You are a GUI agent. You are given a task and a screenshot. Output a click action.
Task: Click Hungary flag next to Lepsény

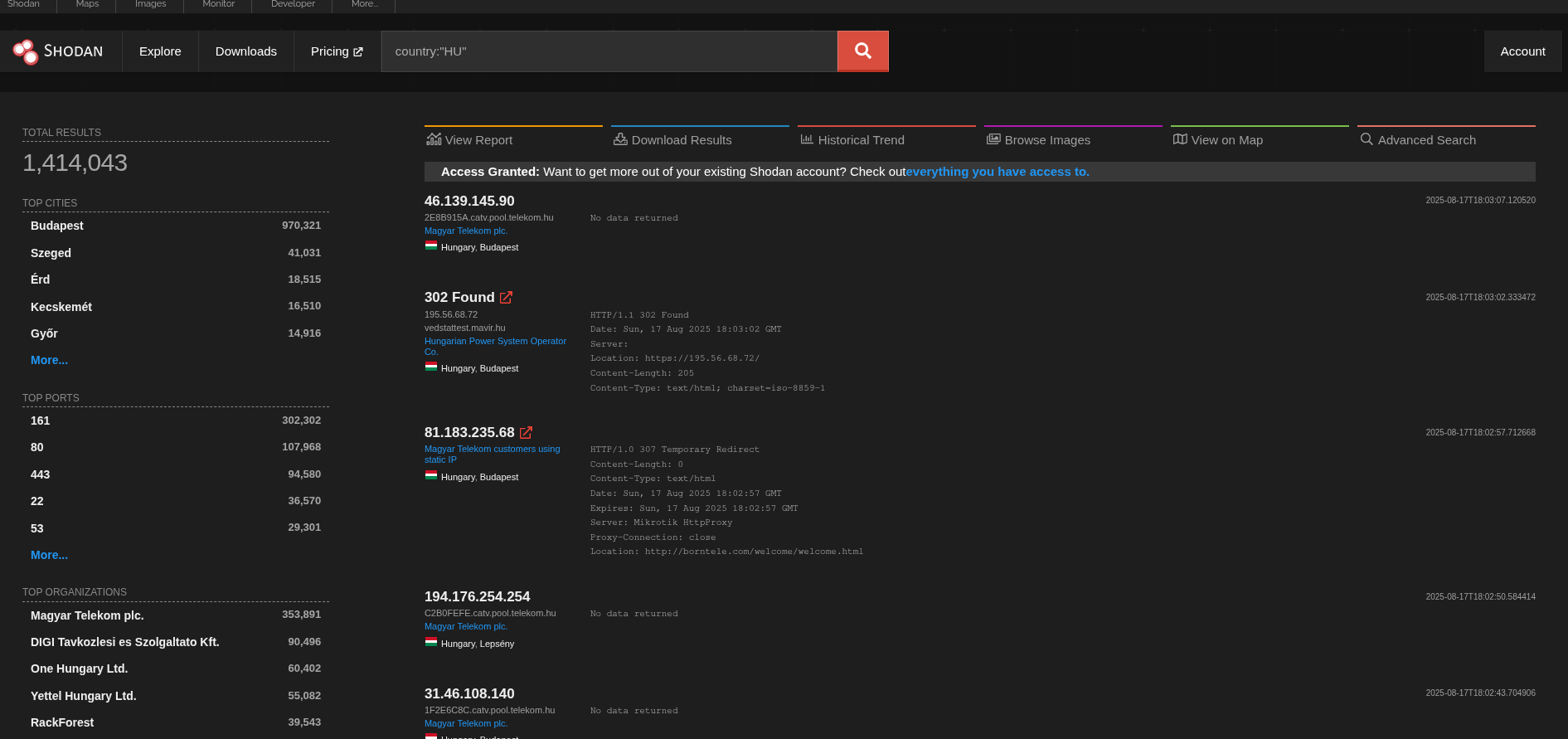click(431, 642)
